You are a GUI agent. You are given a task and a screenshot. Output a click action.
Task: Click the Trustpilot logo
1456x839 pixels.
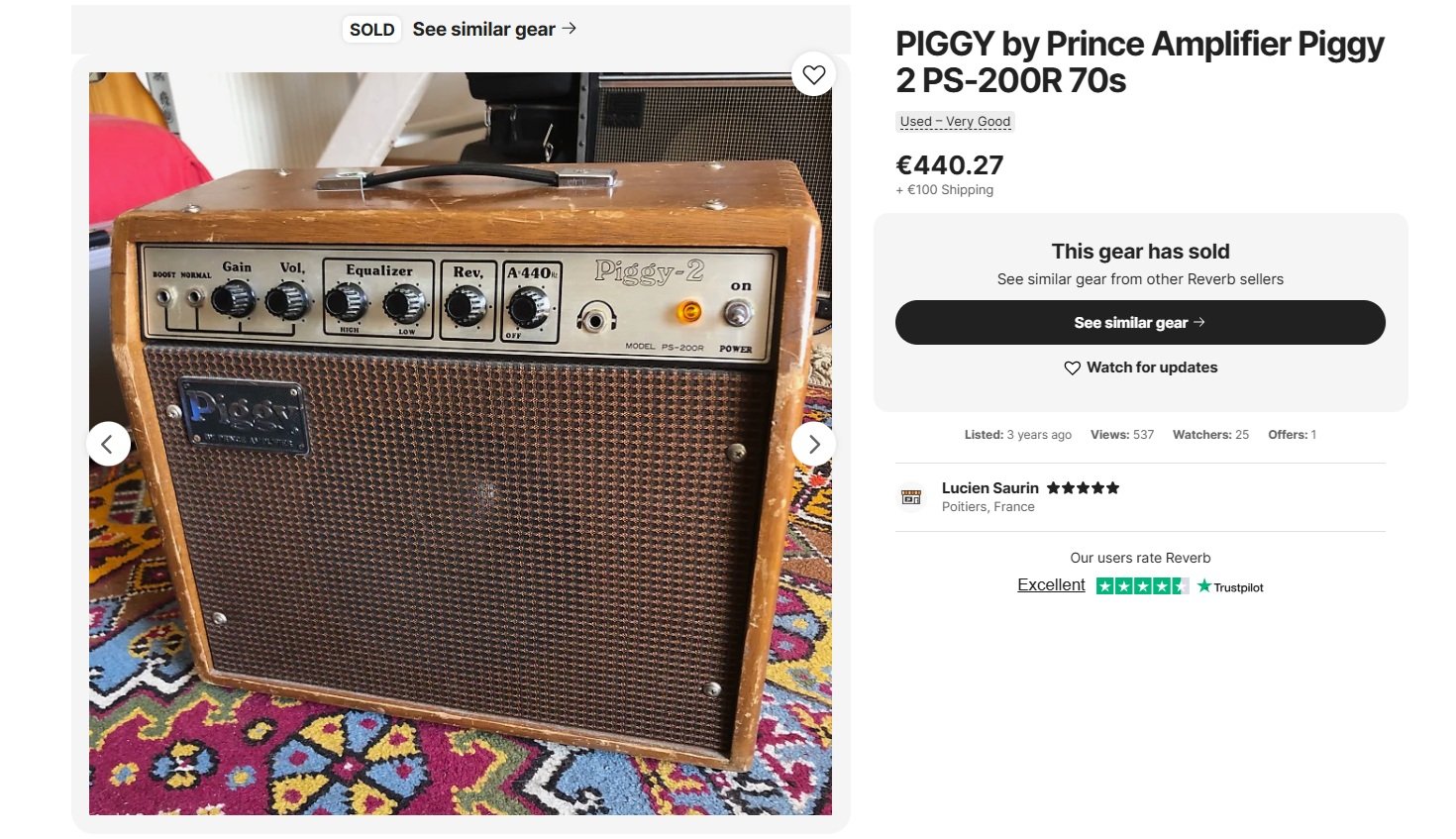pyautogui.click(x=1230, y=586)
